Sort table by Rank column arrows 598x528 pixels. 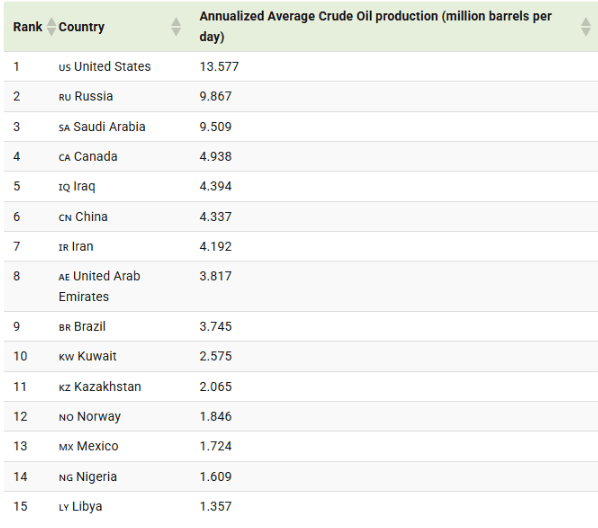[51, 27]
